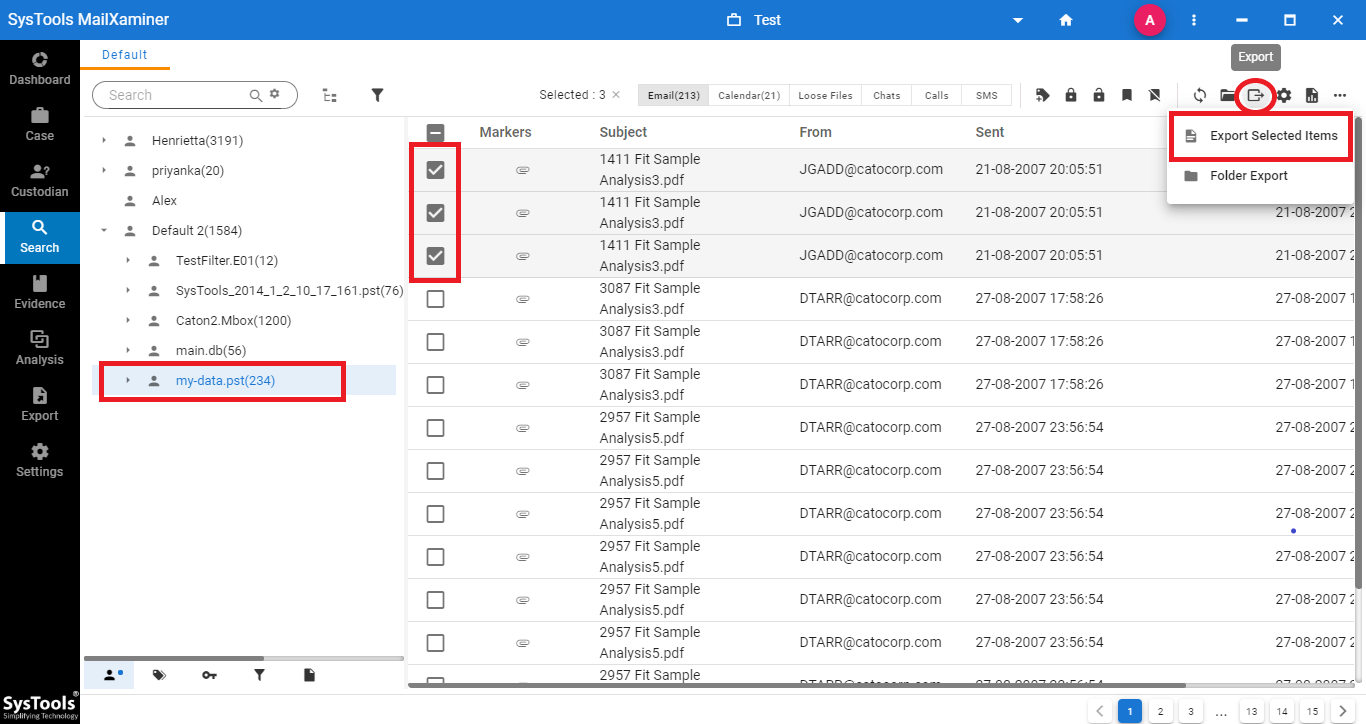Click the refresh icon in the toolbar
The width and height of the screenshot is (1366, 724).
click(x=1200, y=96)
